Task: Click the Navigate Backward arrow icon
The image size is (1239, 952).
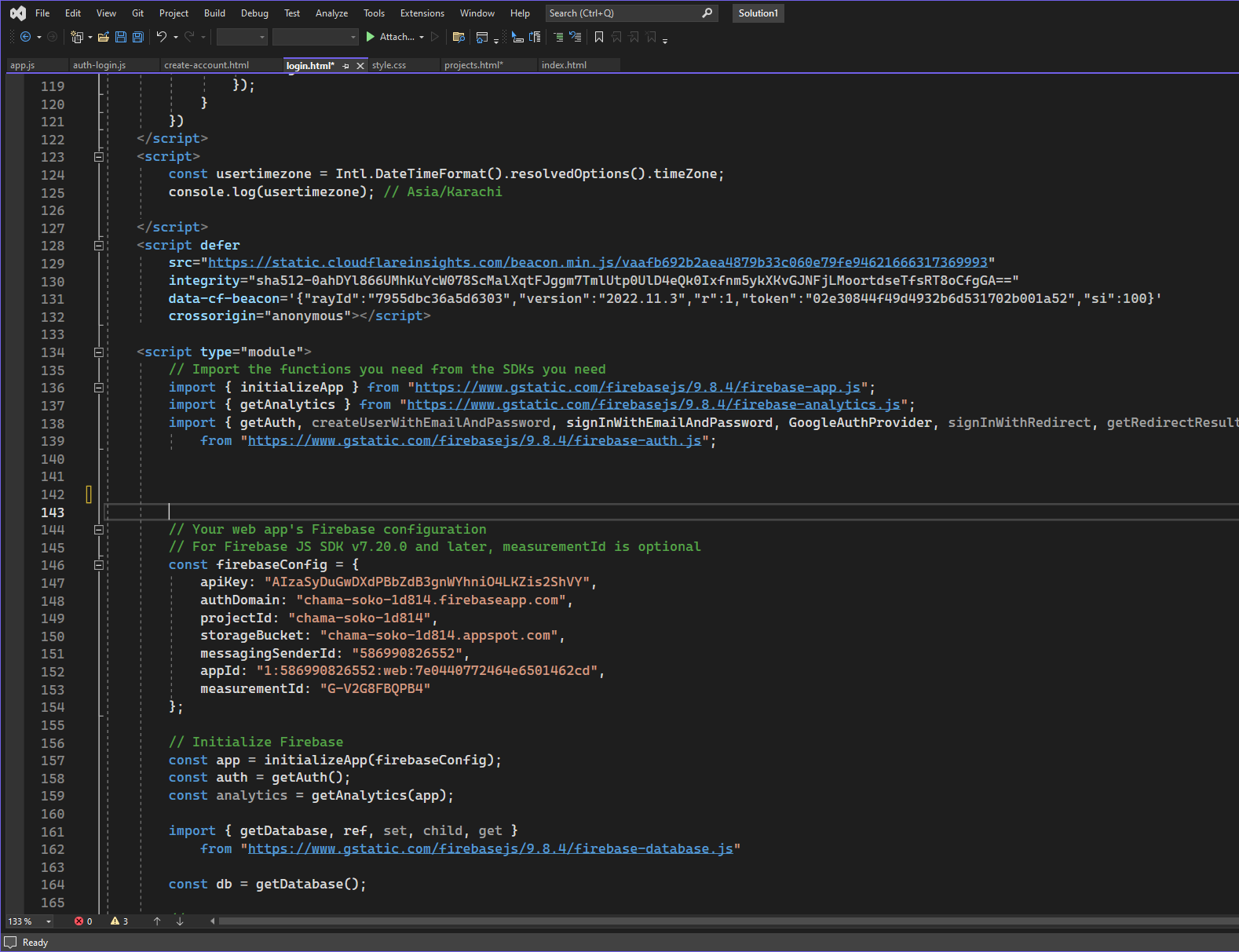Action: pyautogui.click(x=25, y=37)
